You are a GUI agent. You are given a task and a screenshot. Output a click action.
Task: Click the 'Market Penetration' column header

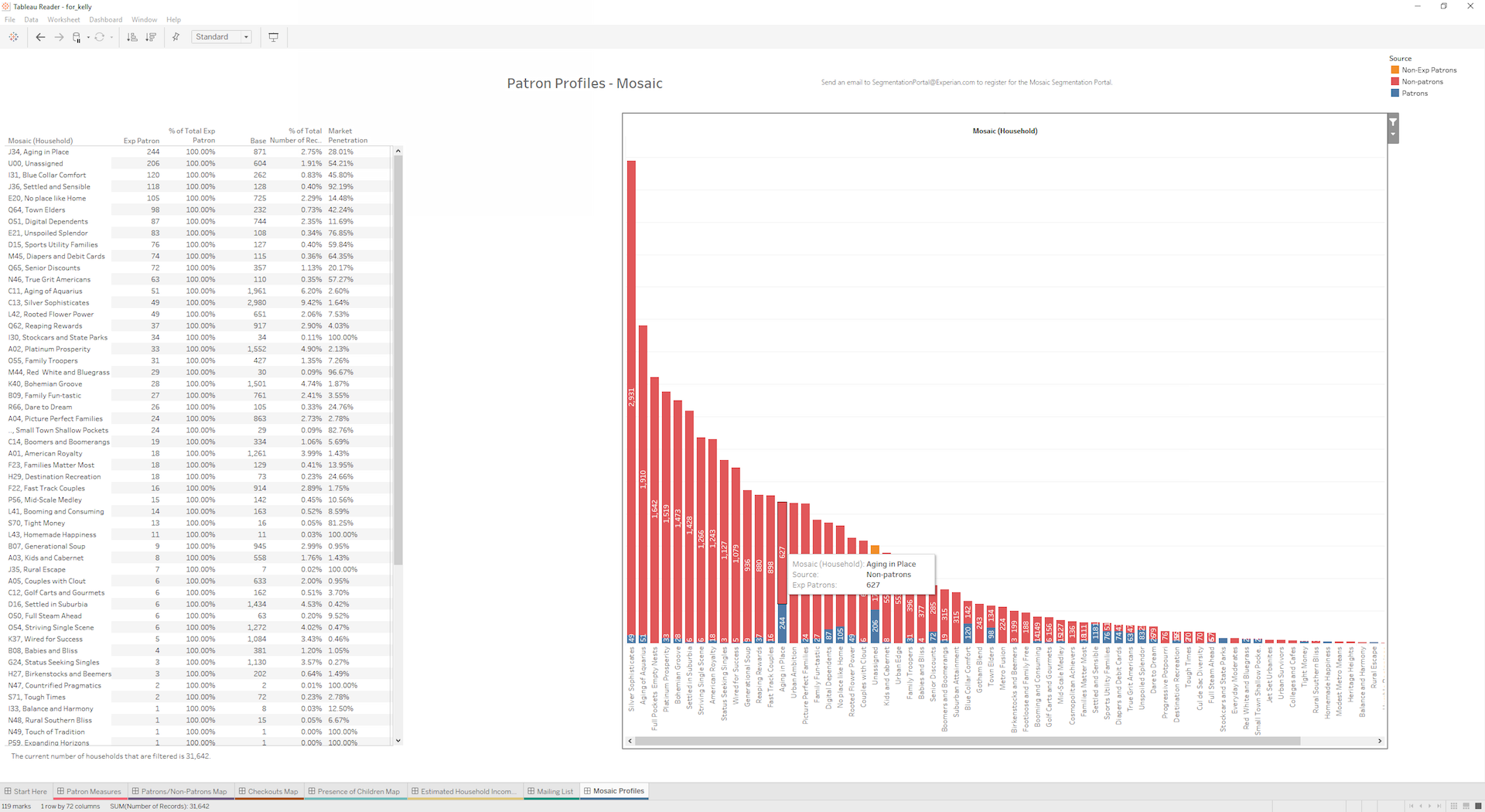click(x=348, y=135)
